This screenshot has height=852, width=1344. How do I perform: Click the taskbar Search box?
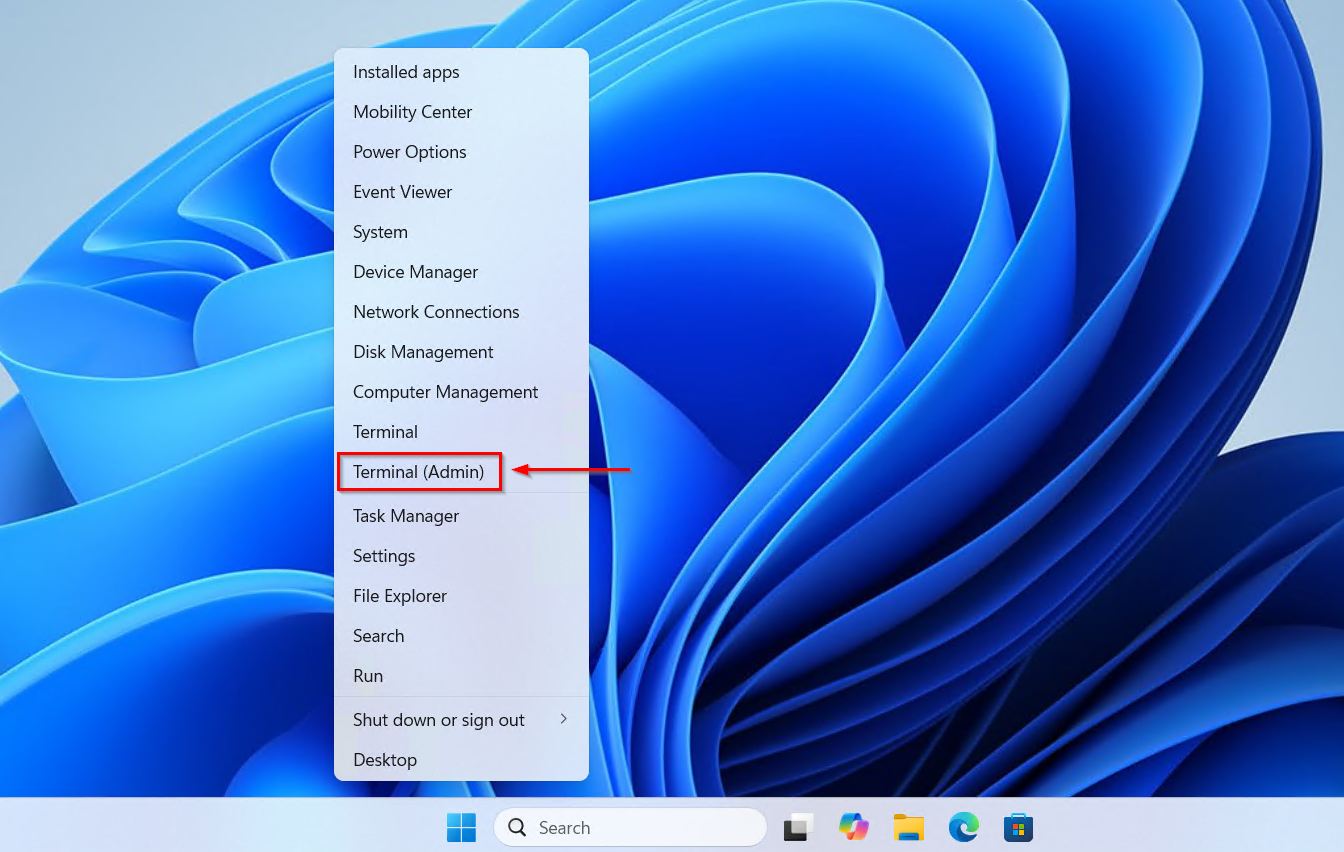[x=630, y=827]
